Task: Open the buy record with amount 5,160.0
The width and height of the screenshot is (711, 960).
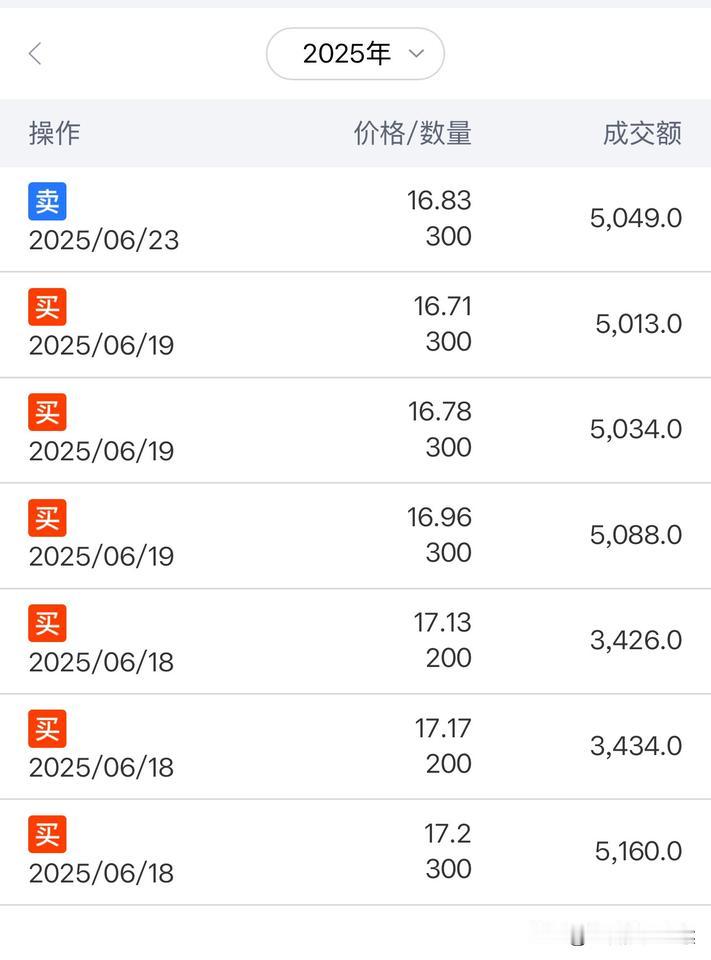Action: click(x=355, y=852)
